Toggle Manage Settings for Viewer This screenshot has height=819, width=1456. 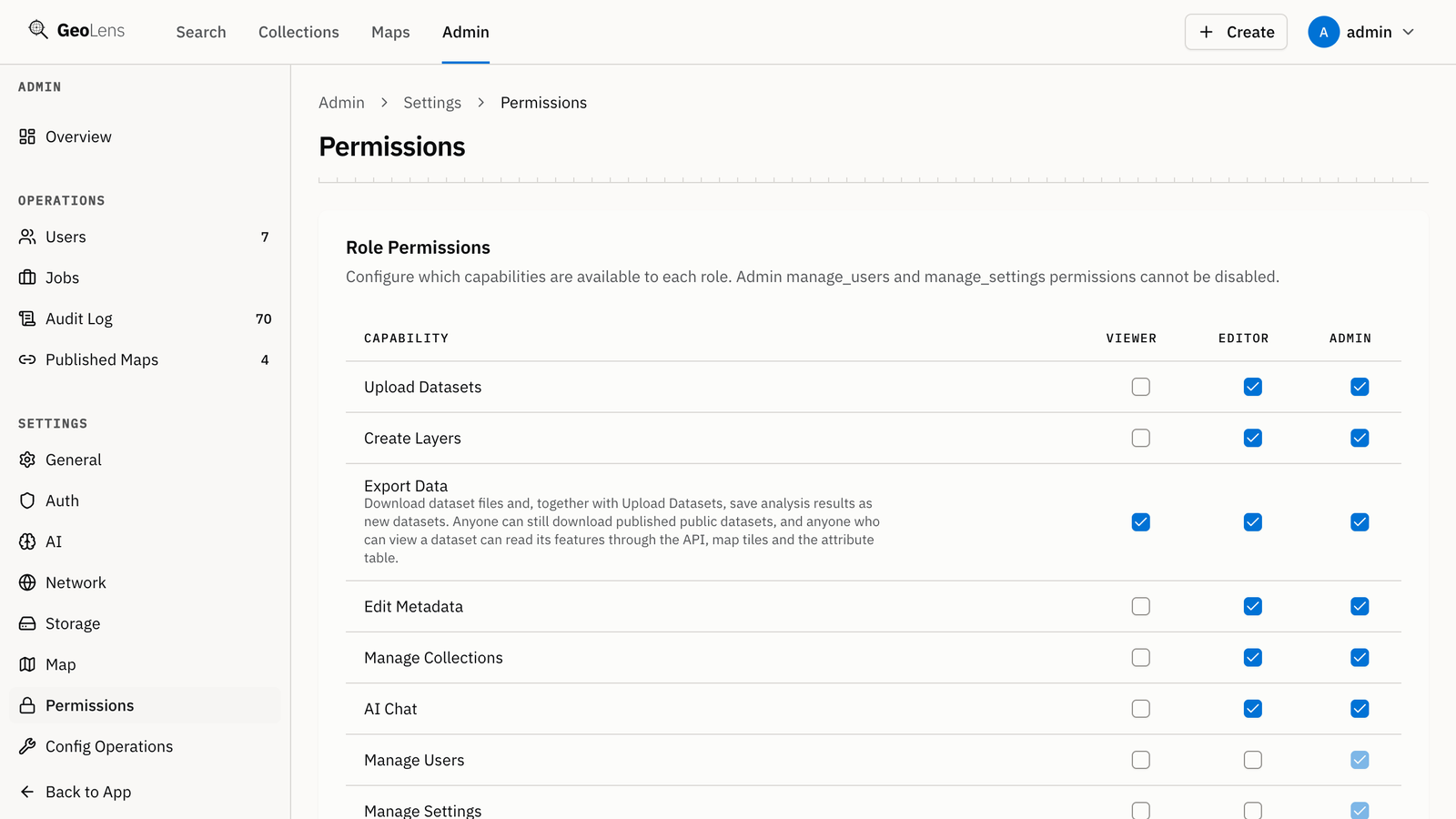point(1140,811)
